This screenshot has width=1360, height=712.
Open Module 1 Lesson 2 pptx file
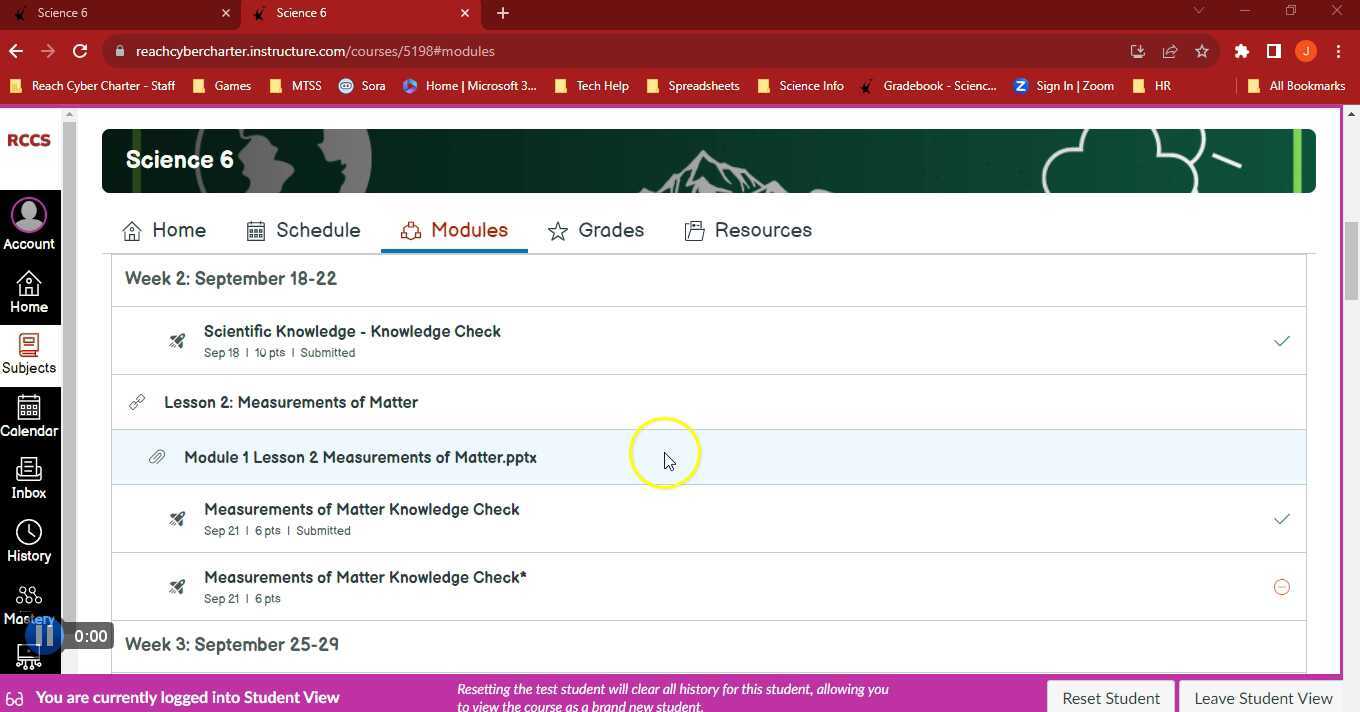coord(360,457)
